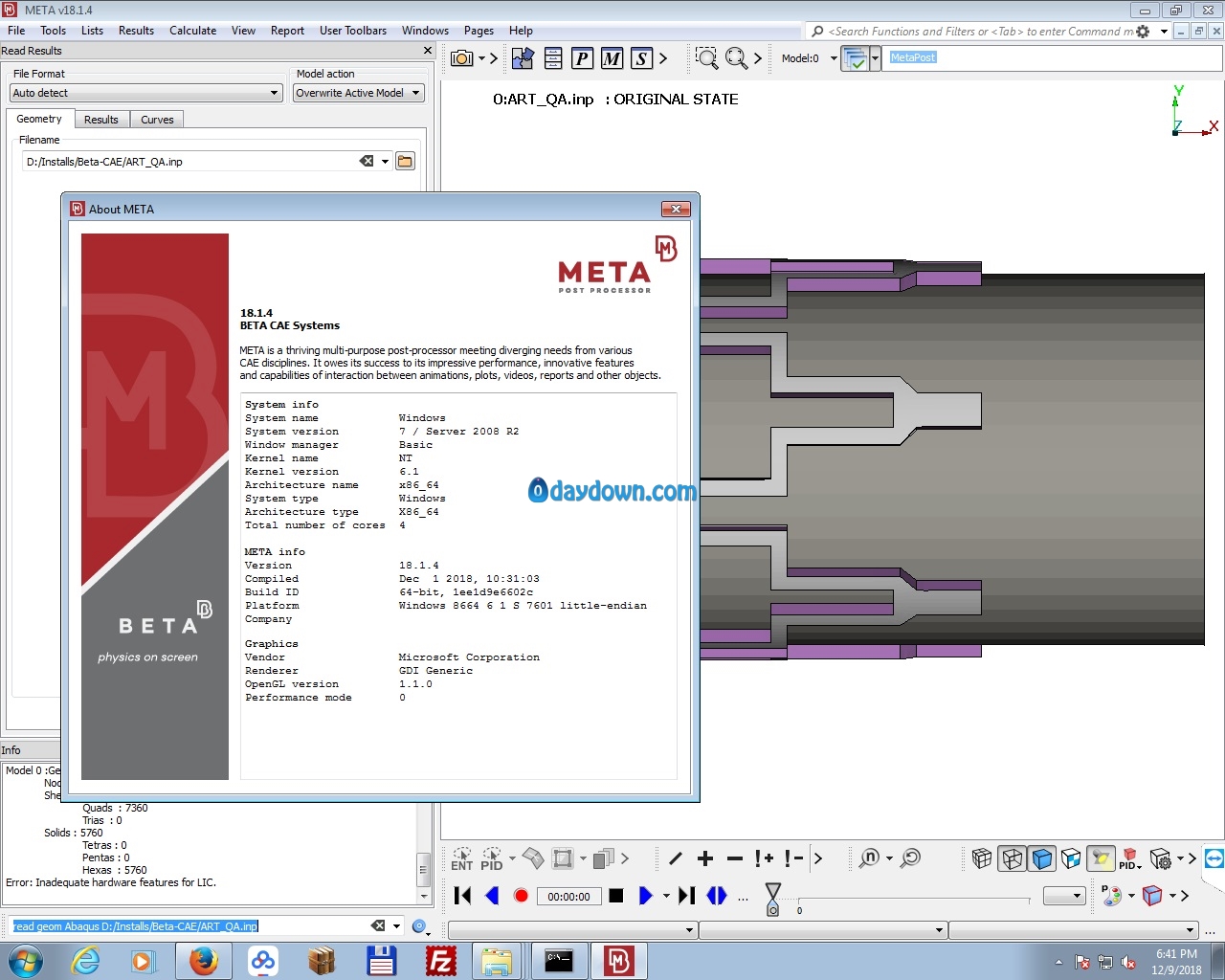
Task: Open the settings cube dropdown arrow
Action: [x=1180, y=858]
